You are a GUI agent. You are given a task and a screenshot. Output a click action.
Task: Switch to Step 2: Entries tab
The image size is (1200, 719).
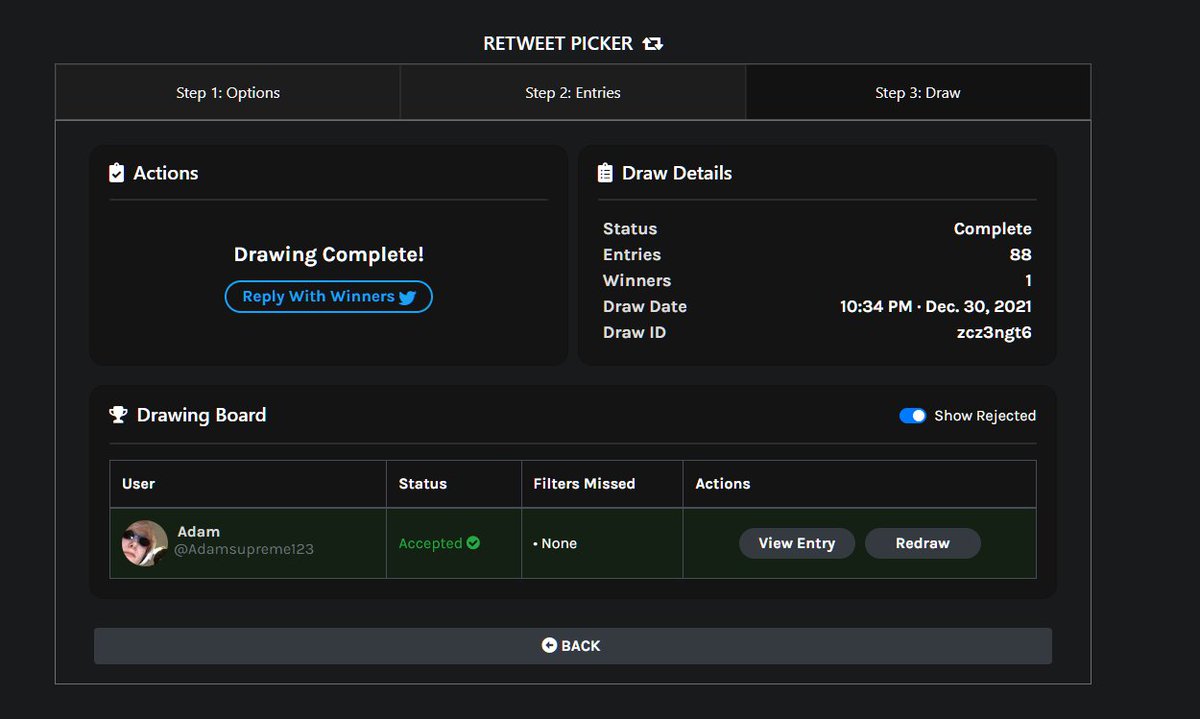573,93
